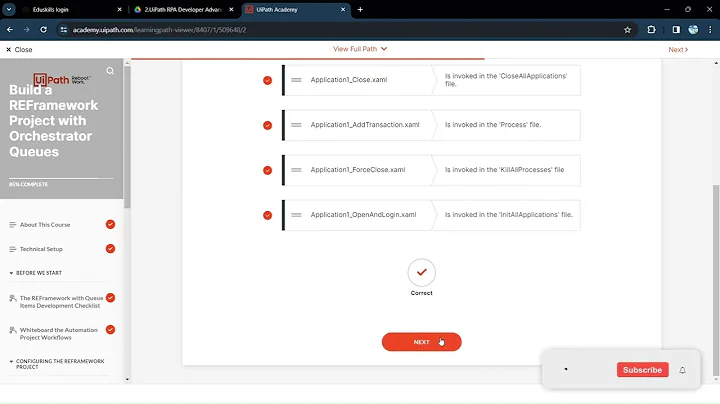Click the 'KillAllProcesses' file match description
Viewport: 720px width, 404px height.
pyautogui.click(x=504, y=169)
